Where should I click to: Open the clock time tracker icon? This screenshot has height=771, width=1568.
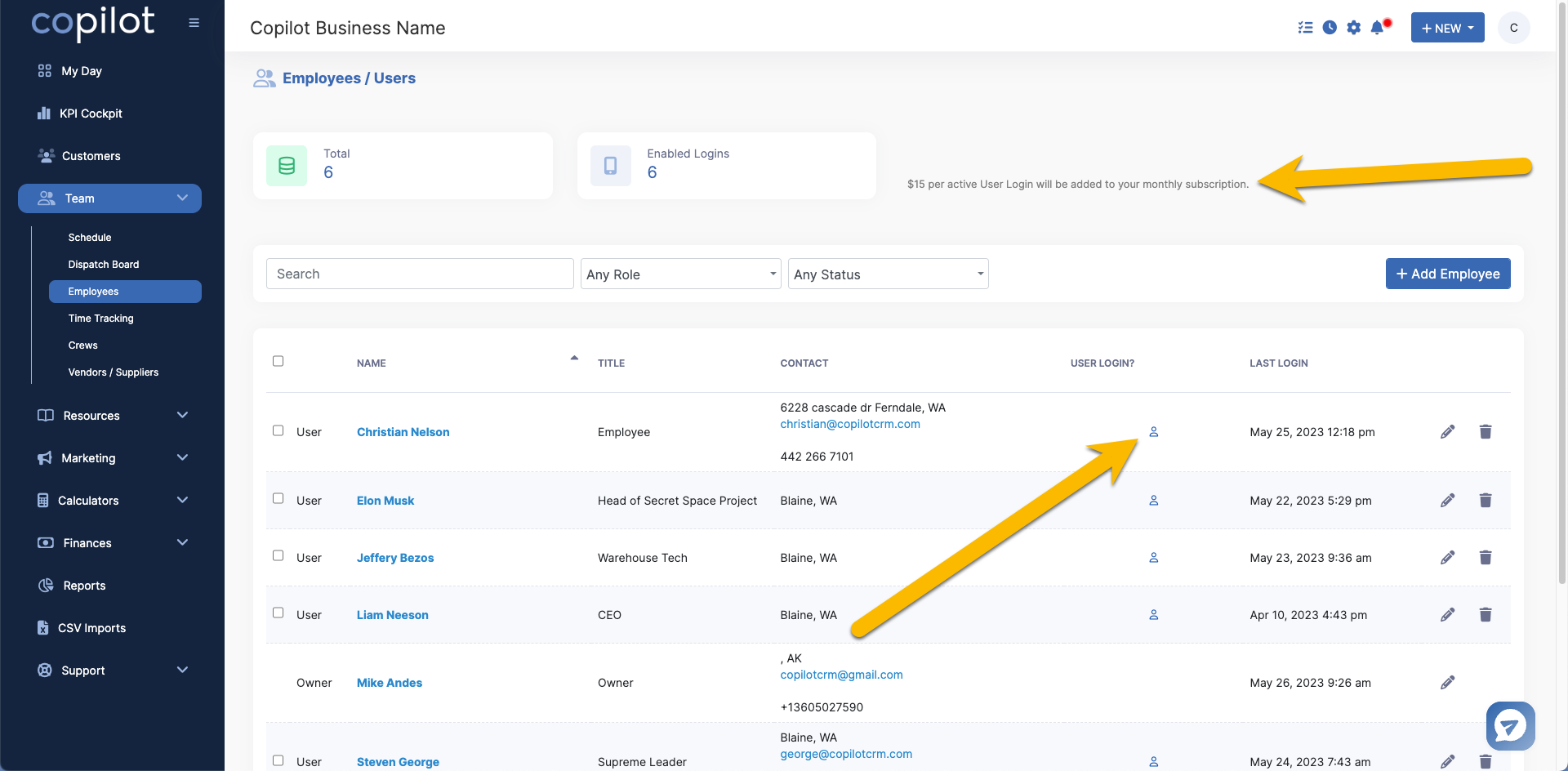click(1330, 28)
